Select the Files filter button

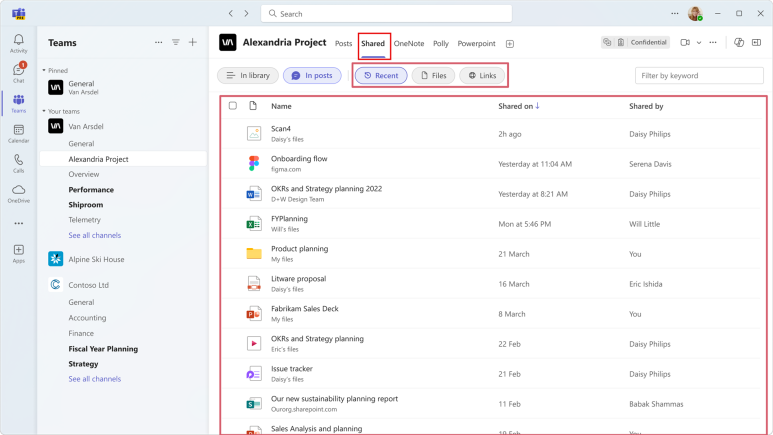pos(433,75)
